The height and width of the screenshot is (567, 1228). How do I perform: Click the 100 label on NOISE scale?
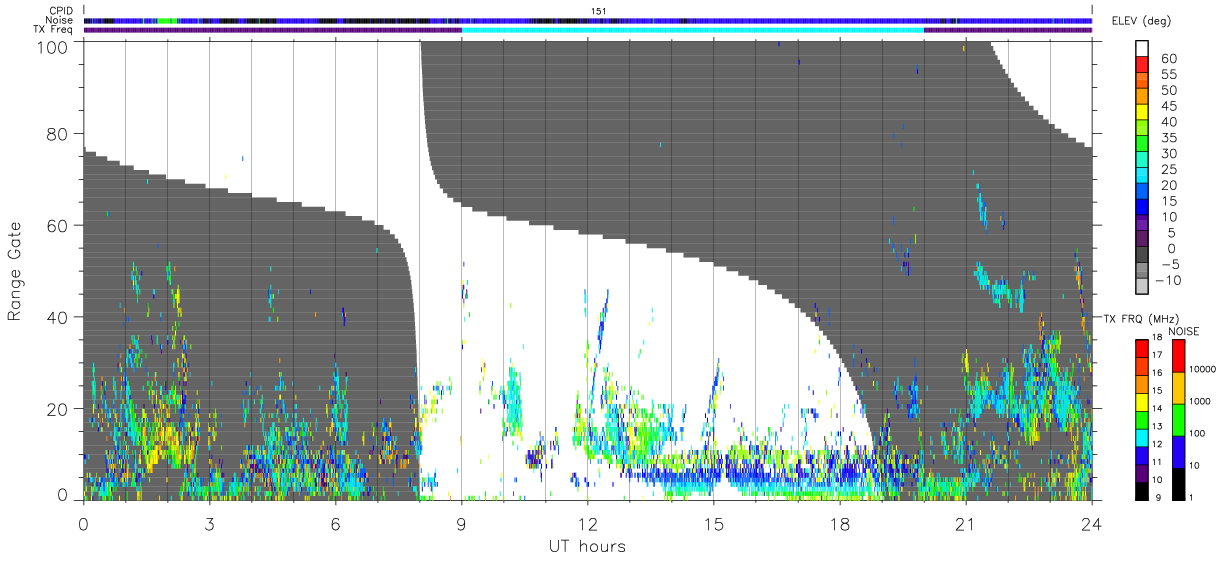(x=1198, y=433)
